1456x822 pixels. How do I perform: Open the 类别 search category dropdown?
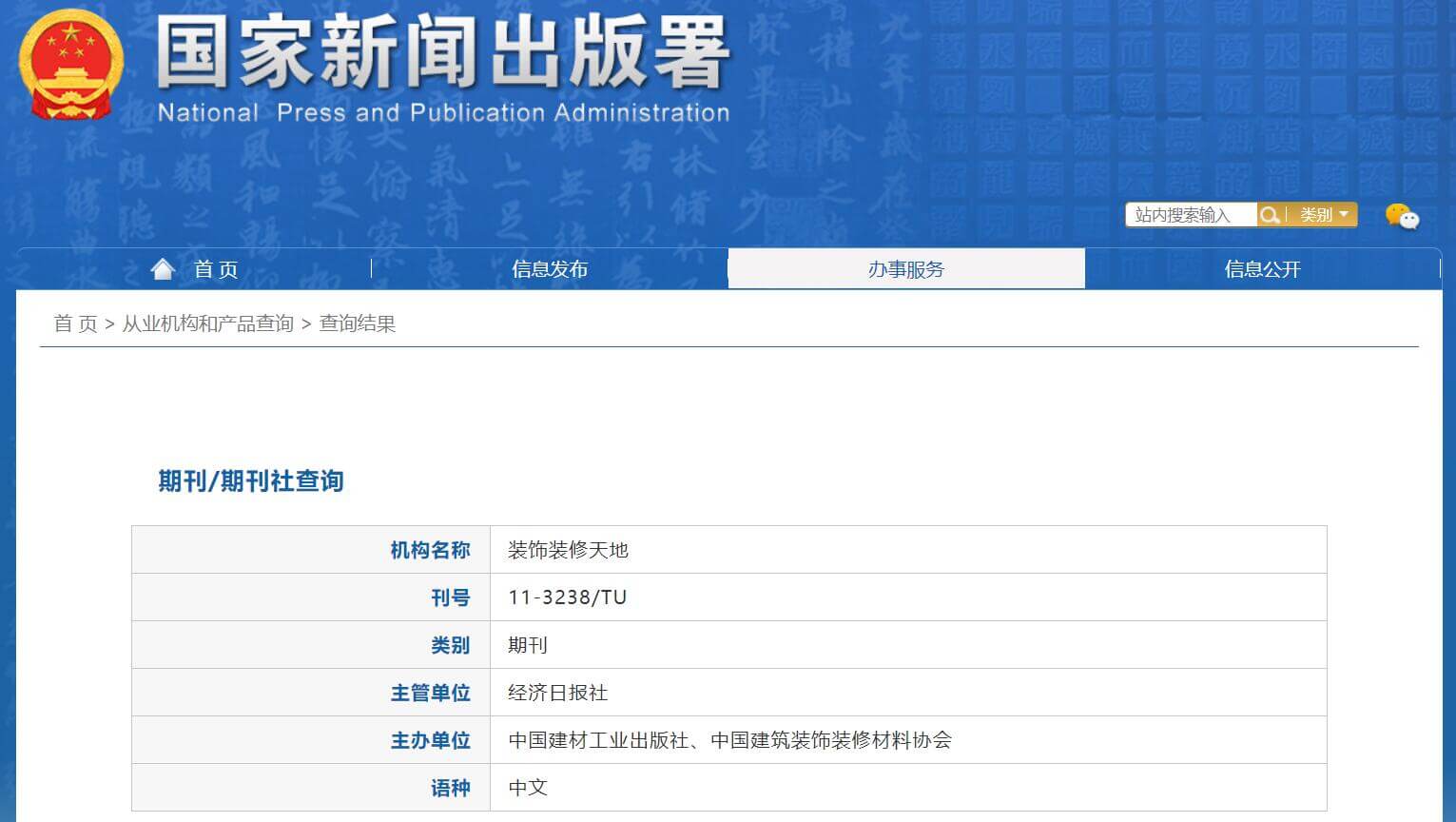(x=1324, y=215)
